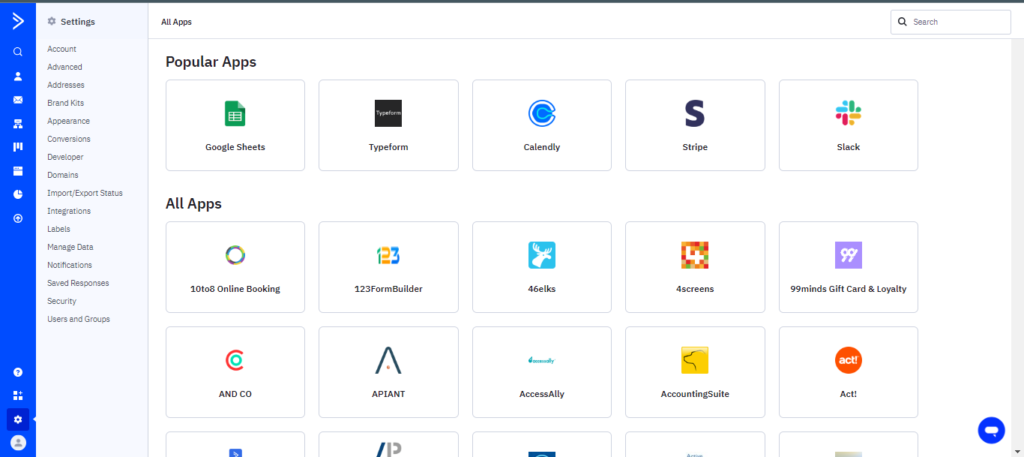Viewport: 1024px width, 457px height.
Task: Open Developer settings
Action: pyautogui.click(x=65, y=157)
